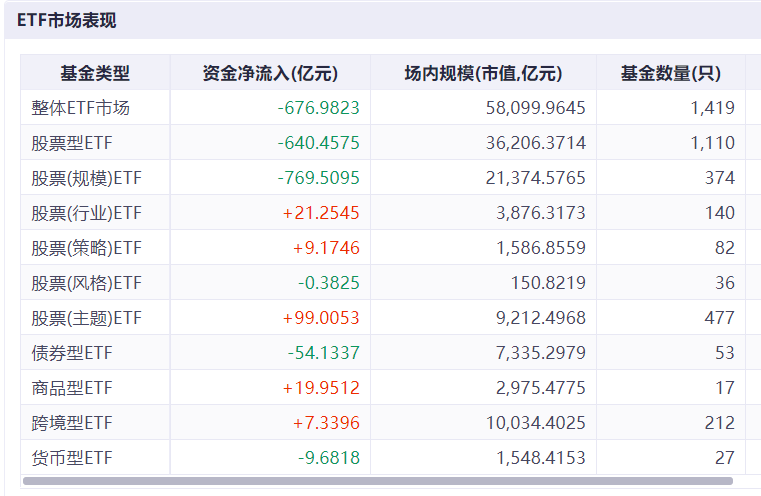761x496 pixels.
Task: Click the net inflow value +7.3396
Action: click(326, 423)
